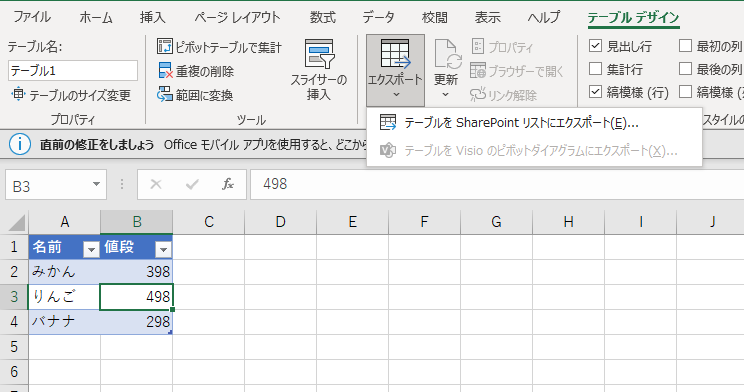The image size is (744, 392).
Task: Select column D header
Action: pos(280,222)
